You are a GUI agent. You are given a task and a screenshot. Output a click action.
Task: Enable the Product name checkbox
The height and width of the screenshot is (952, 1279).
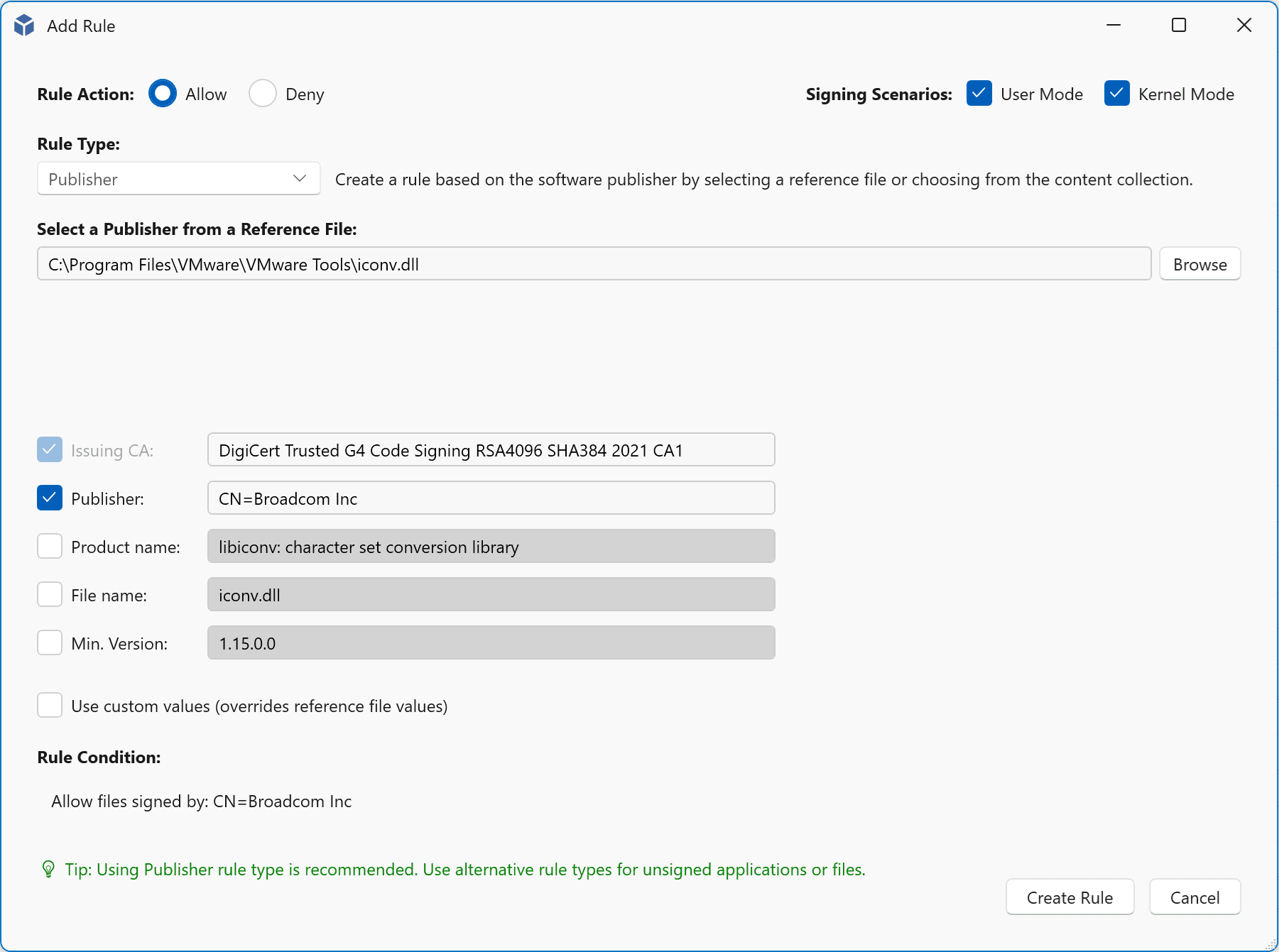pyautogui.click(x=50, y=547)
